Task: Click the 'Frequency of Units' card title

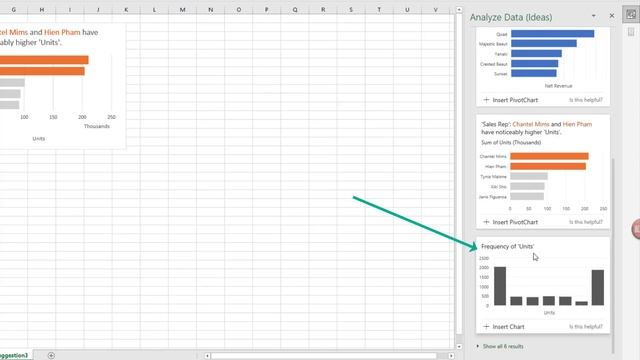Action: pyautogui.click(x=507, y=247)
